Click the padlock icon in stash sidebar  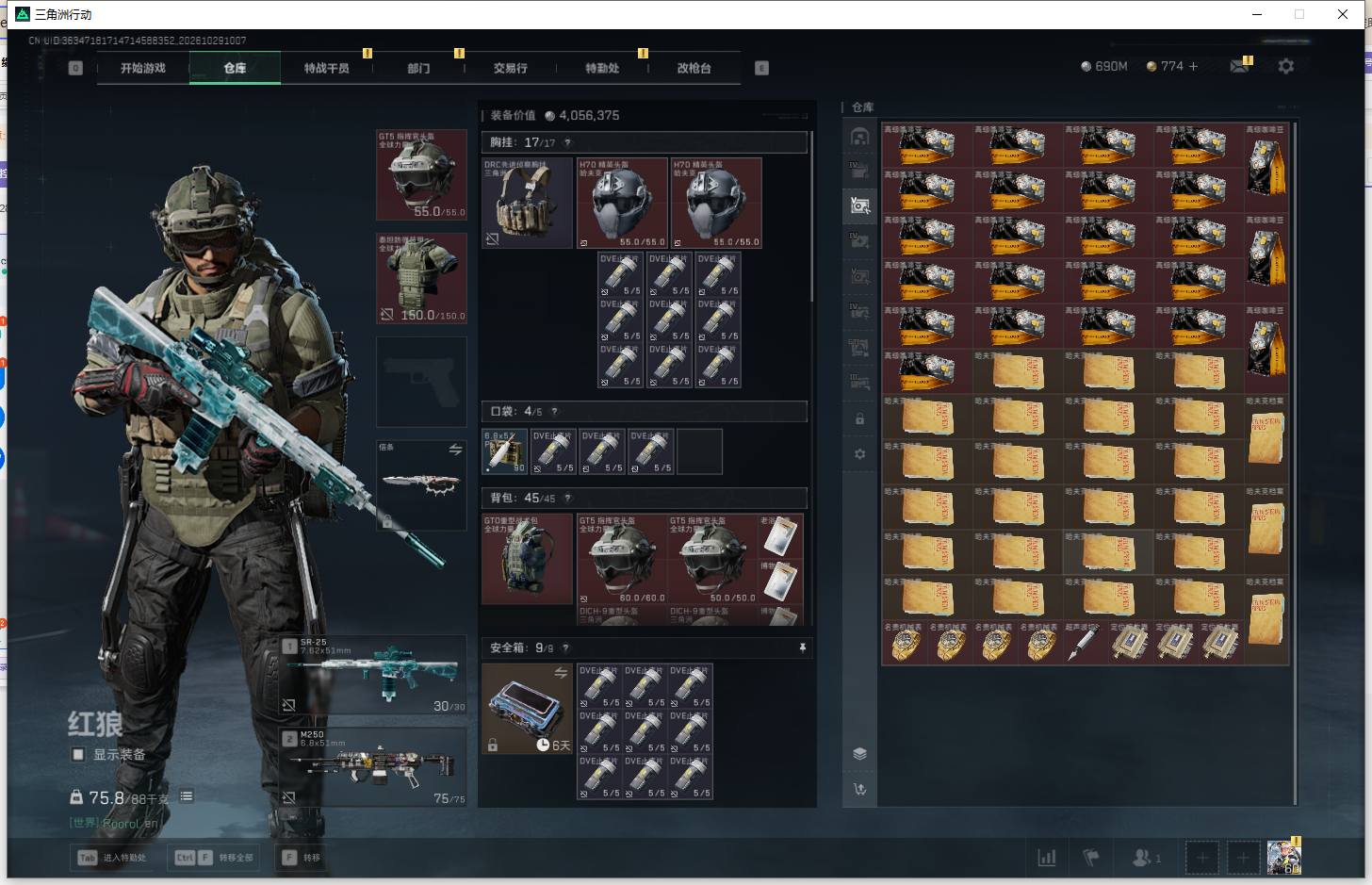click(x=859, y=418)
